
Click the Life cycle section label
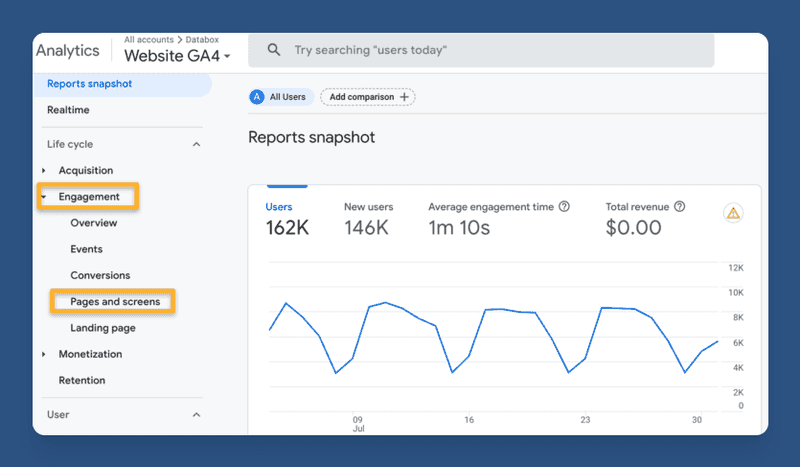click(x=70, y=144)
